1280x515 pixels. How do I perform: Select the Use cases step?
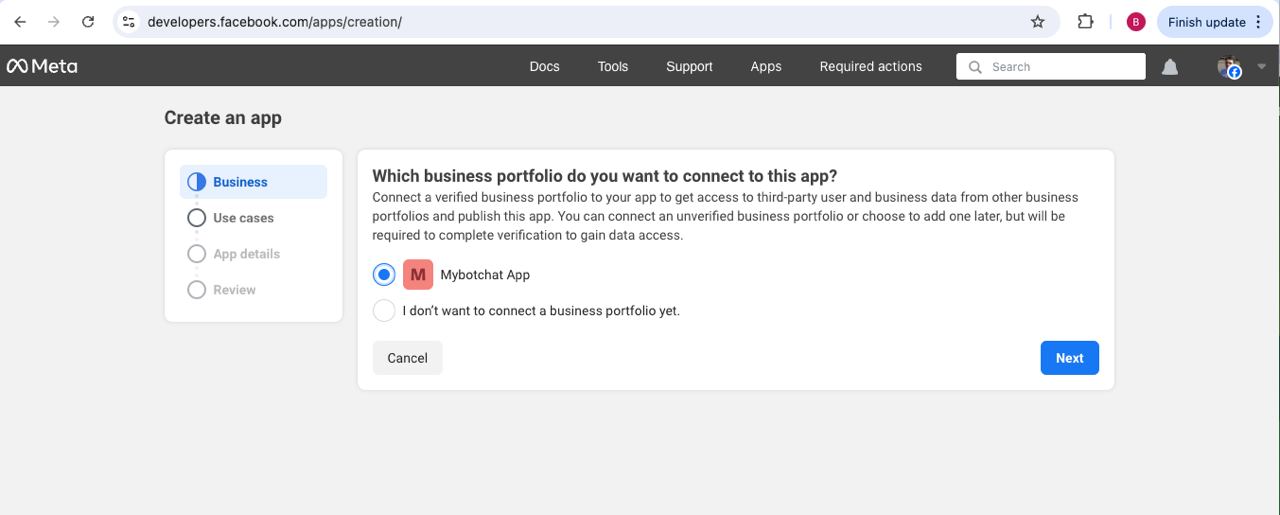pyautogui.click(x=243, y=218)
